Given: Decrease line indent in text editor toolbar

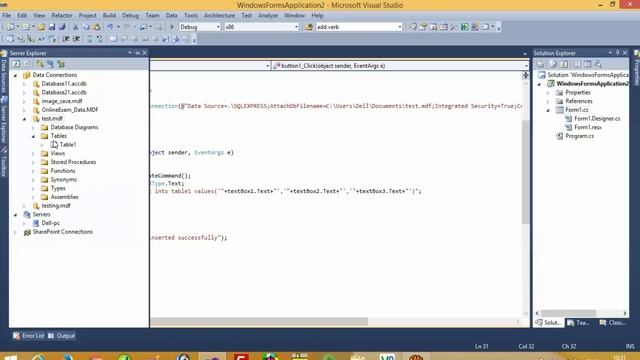Looking at the screenshot, I should (66, 39).
